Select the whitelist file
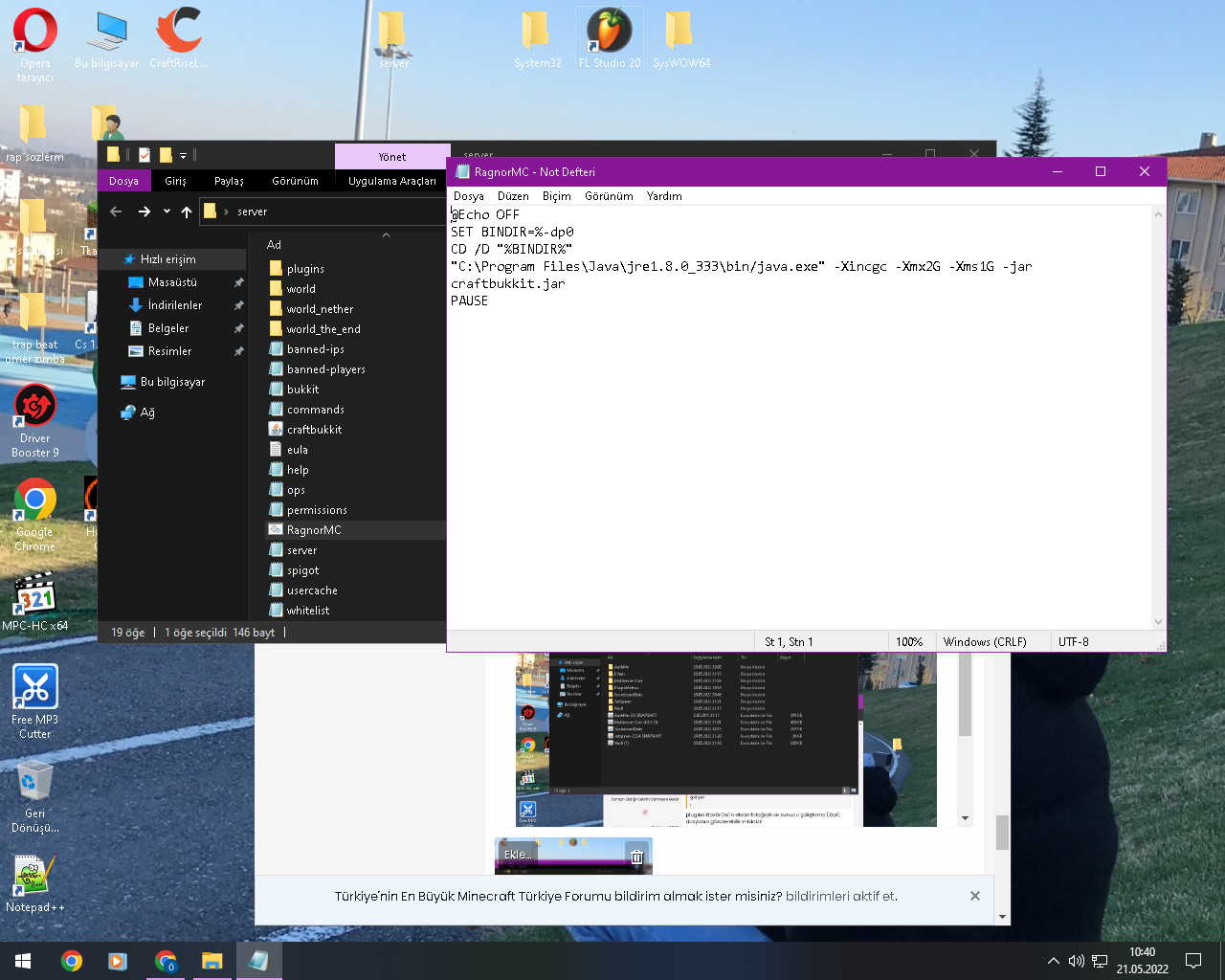The image size is (1225, 980). [x=307, y=611]
